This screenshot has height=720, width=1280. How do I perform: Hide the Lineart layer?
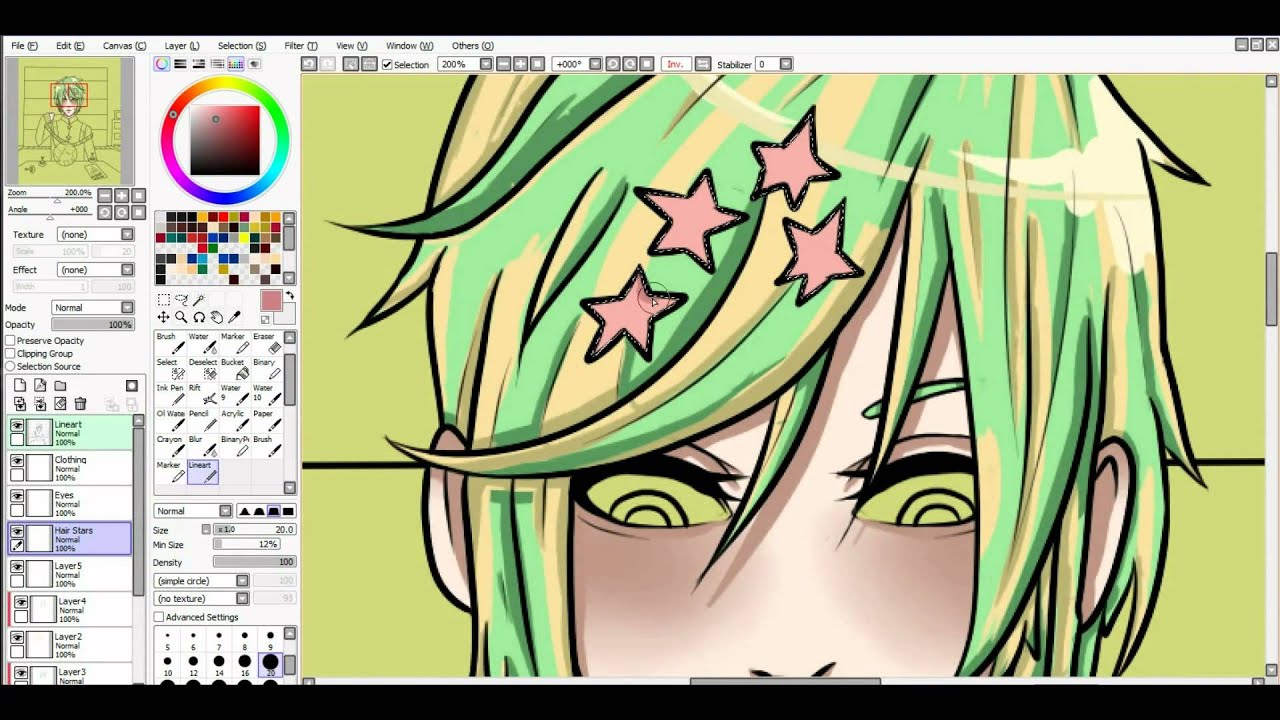pyautogui.click(x=17, y=425)
